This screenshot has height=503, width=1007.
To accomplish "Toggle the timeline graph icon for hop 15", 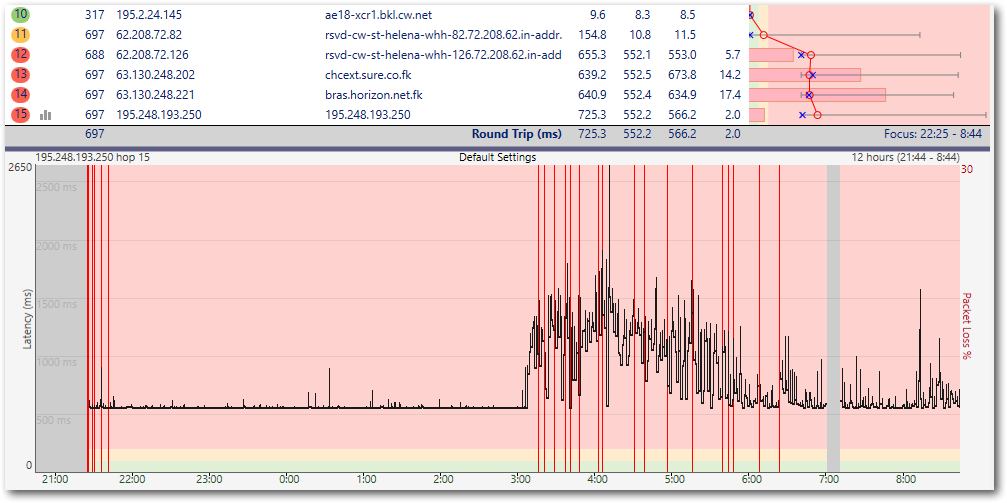I will [x=45, y=115].
